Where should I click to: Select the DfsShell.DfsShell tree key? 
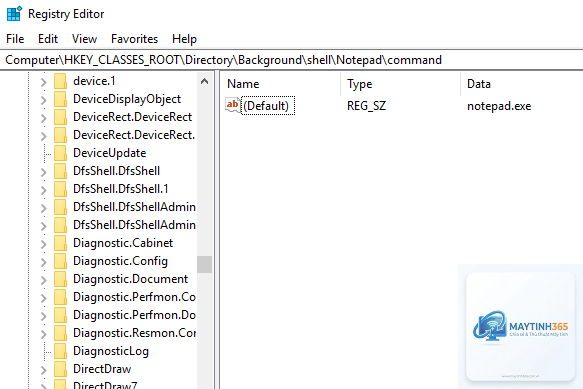[x=116, y=171]
